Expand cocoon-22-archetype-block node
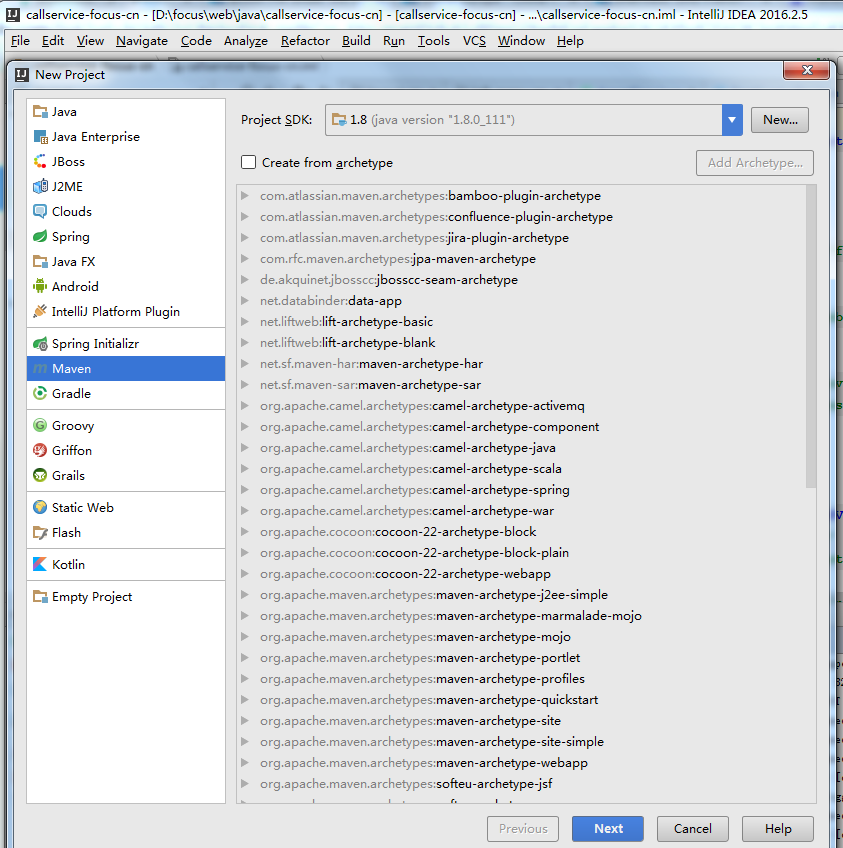Screen dimensions: 843x848 pos(245,532)
